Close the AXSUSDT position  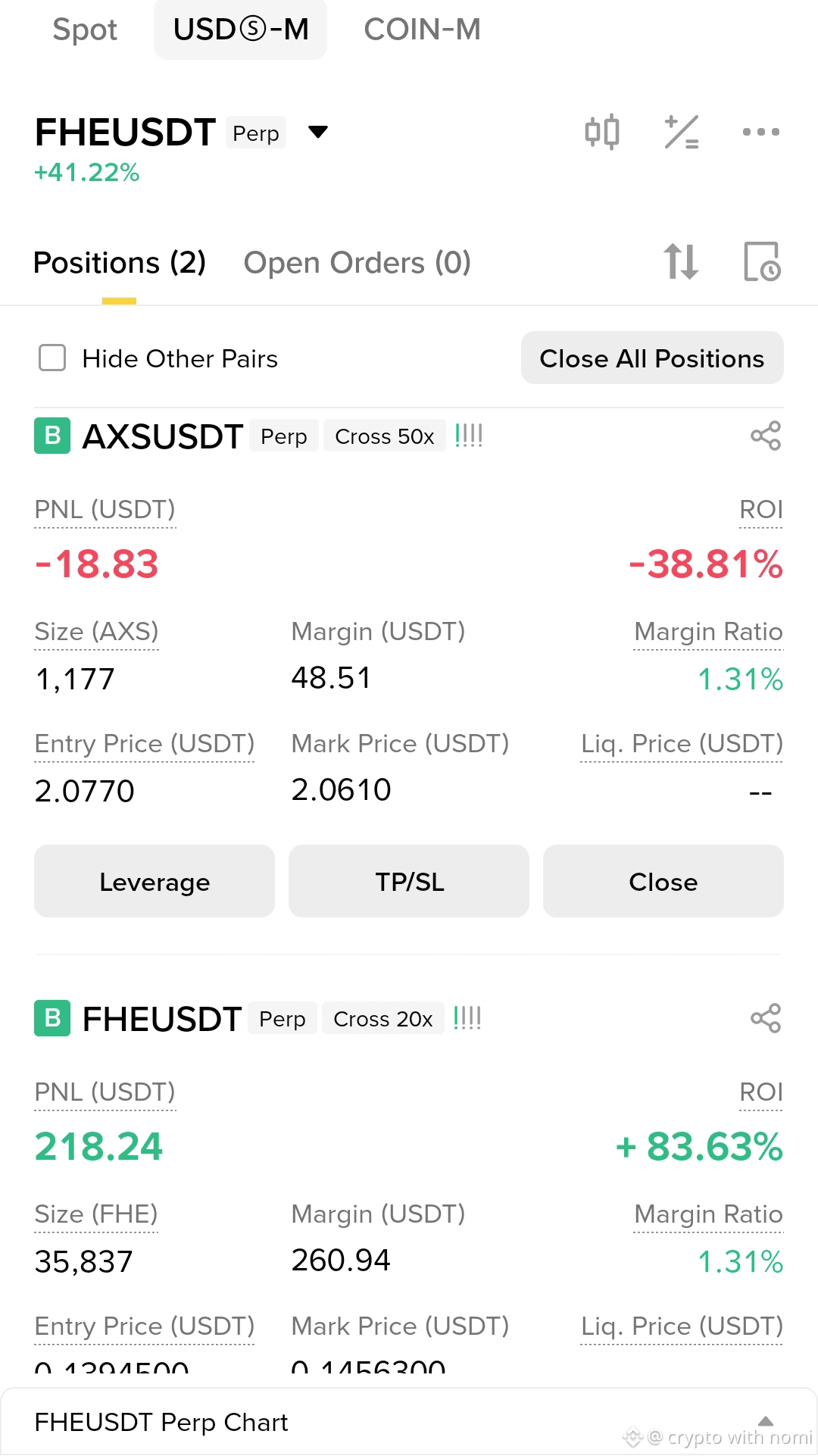tap(663, 882)
